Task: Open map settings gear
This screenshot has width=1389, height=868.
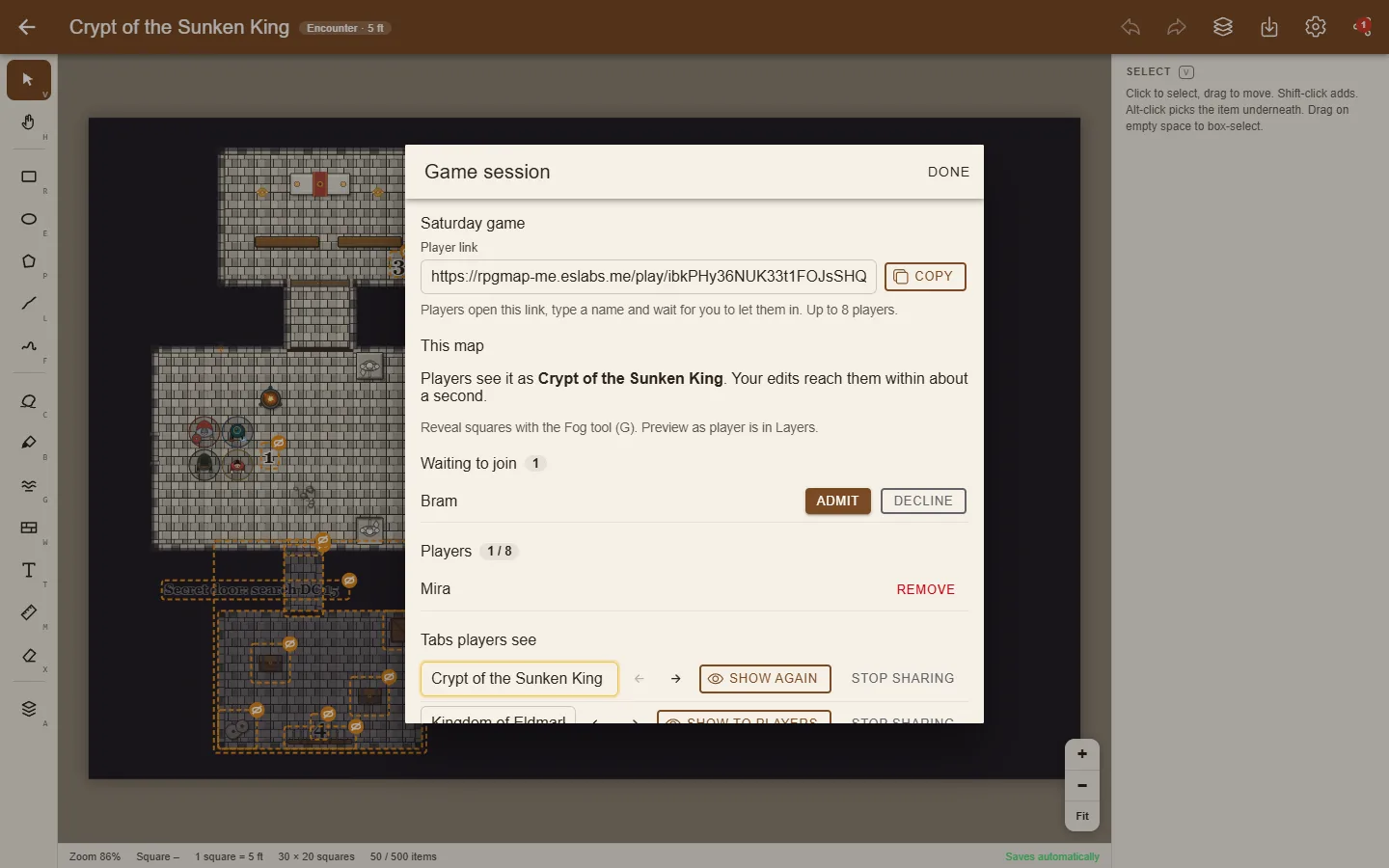Action: click(1316, 27)
